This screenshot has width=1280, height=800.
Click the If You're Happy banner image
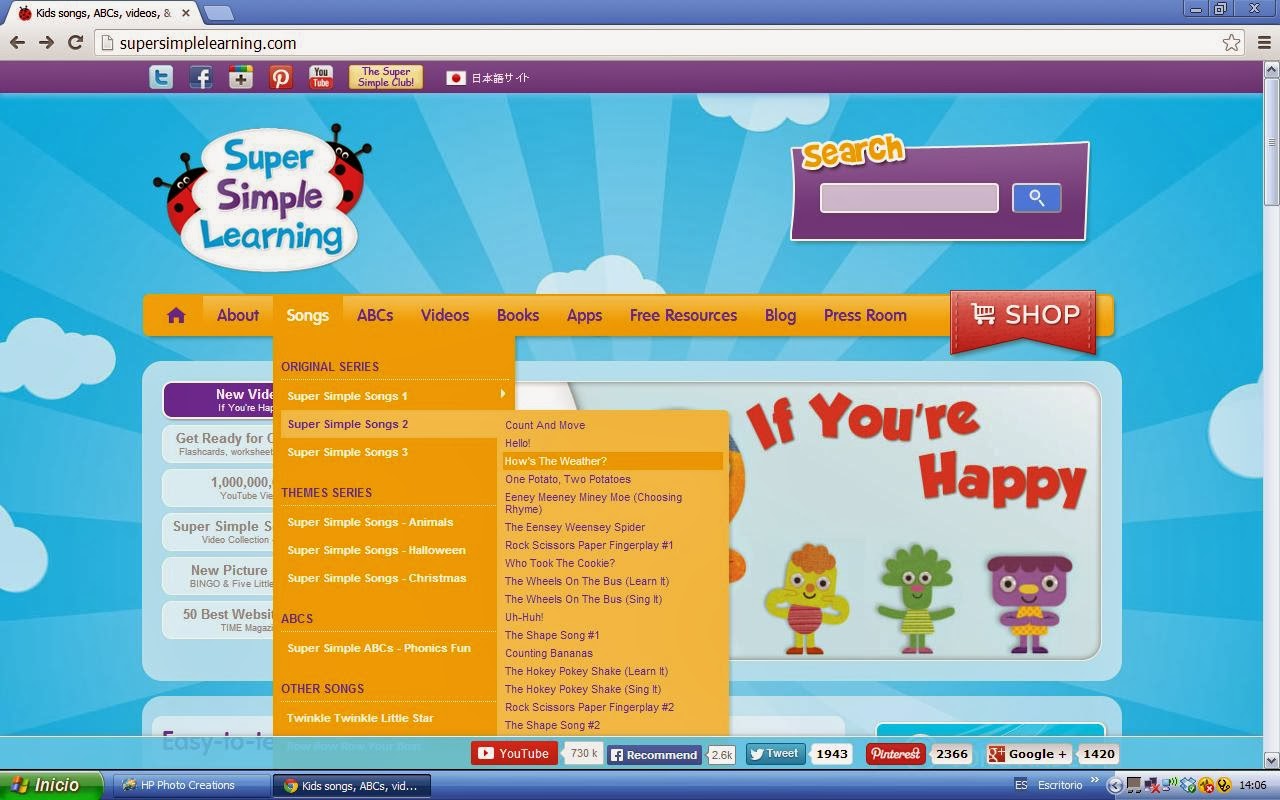[x=914, y=520]
